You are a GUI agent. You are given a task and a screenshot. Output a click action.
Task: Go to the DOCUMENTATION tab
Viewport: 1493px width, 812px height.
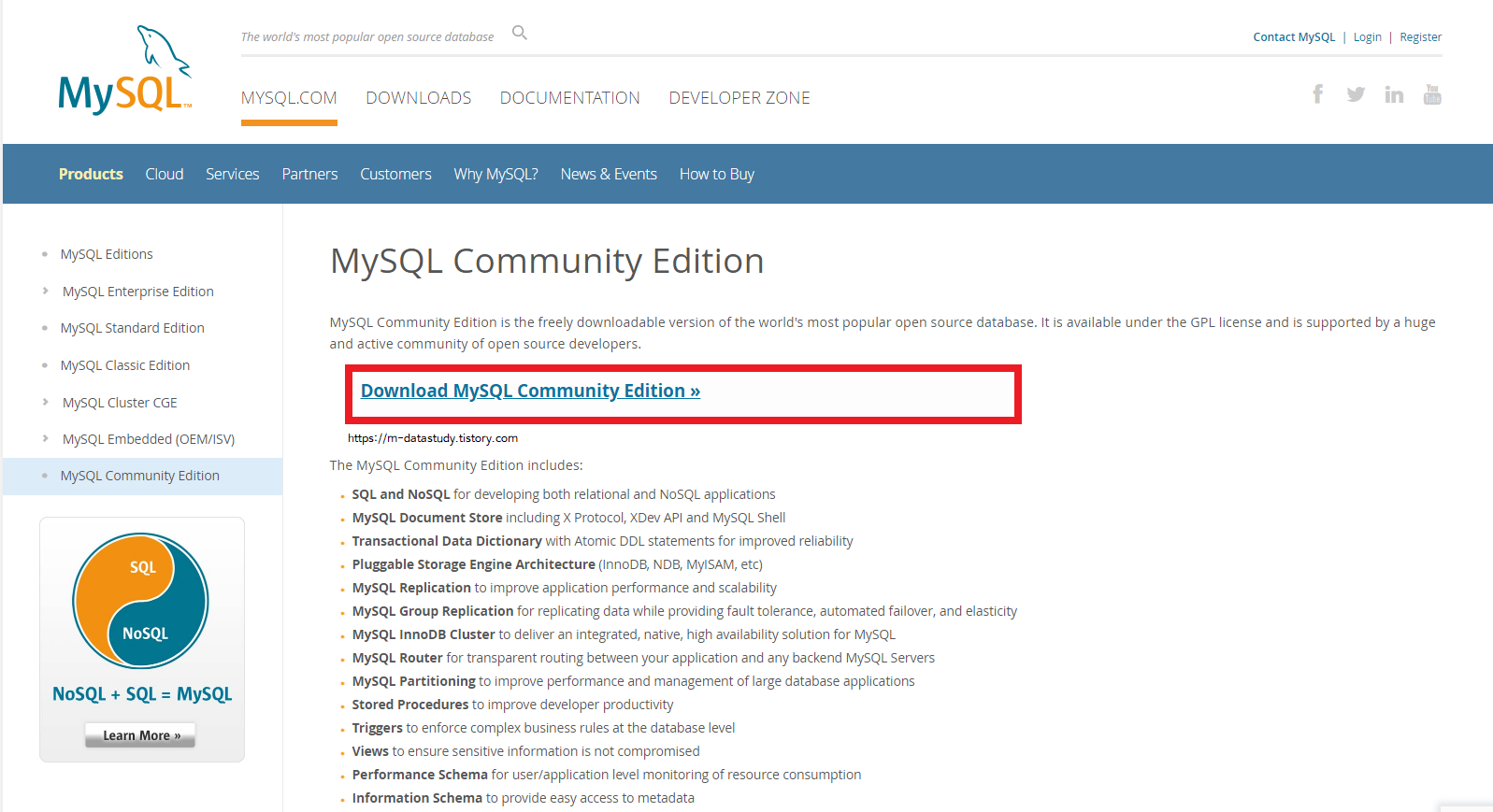(x=570, y=98)
